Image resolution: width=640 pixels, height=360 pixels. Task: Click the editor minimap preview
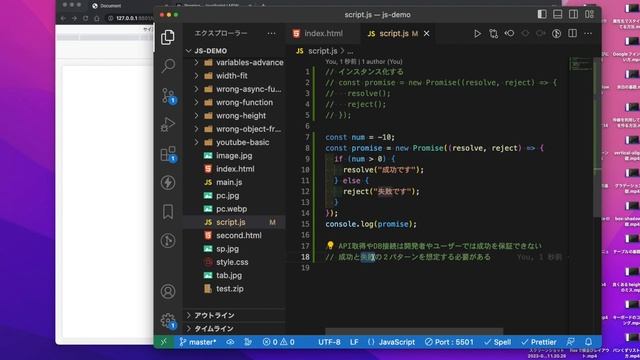click(x=581, y=64)
